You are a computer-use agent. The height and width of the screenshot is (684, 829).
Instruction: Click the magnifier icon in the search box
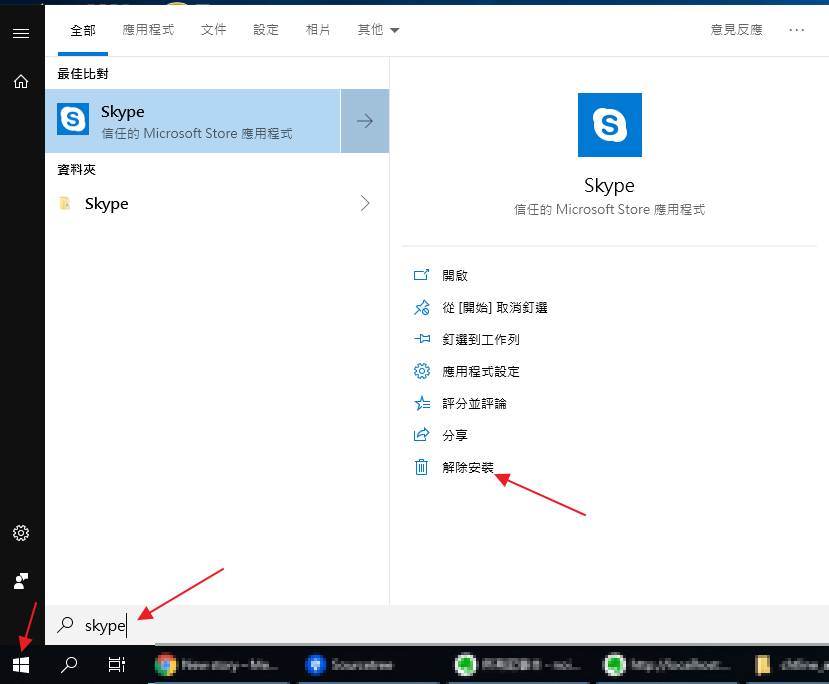pos(65,625)
